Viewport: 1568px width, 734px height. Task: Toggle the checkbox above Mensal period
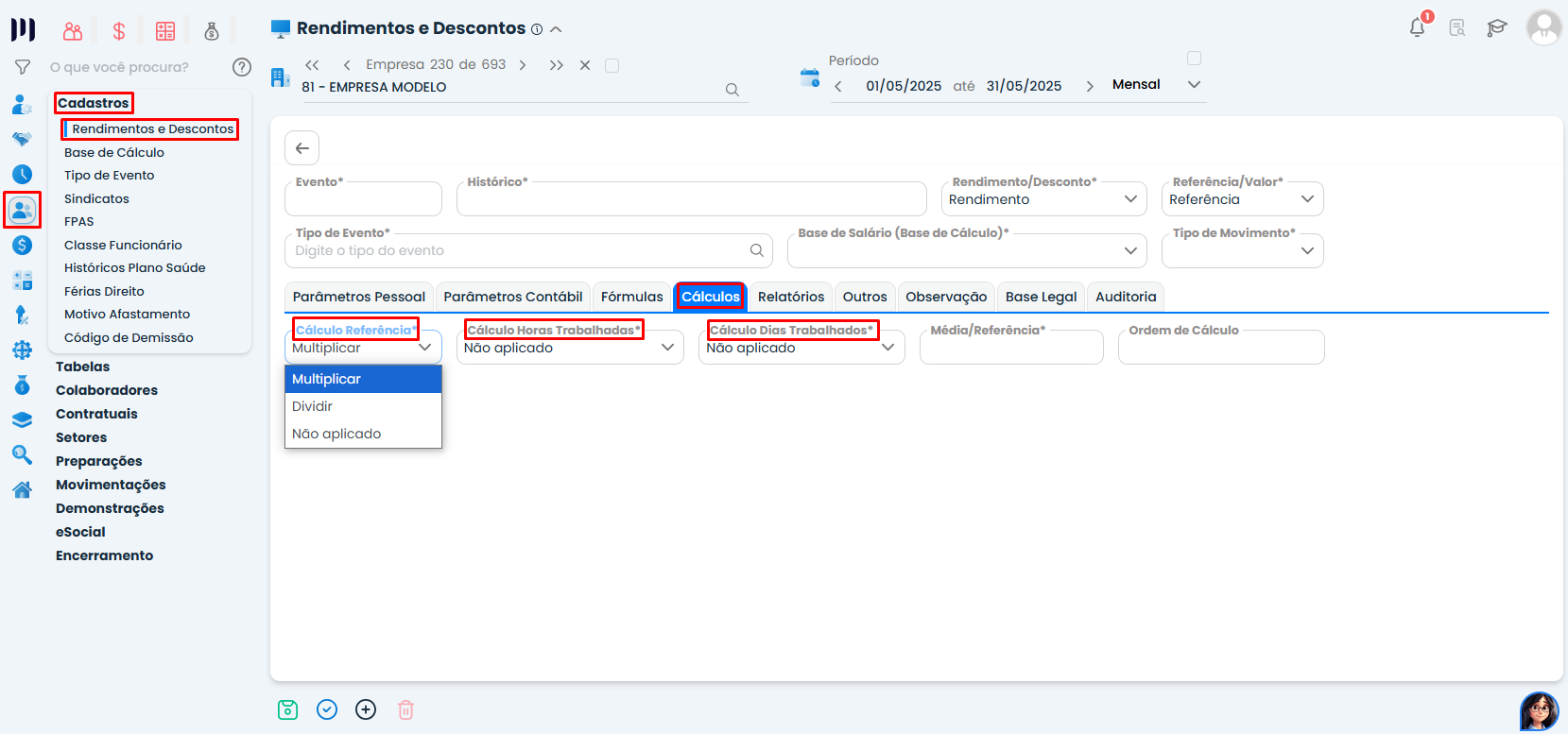point(1194,59)
